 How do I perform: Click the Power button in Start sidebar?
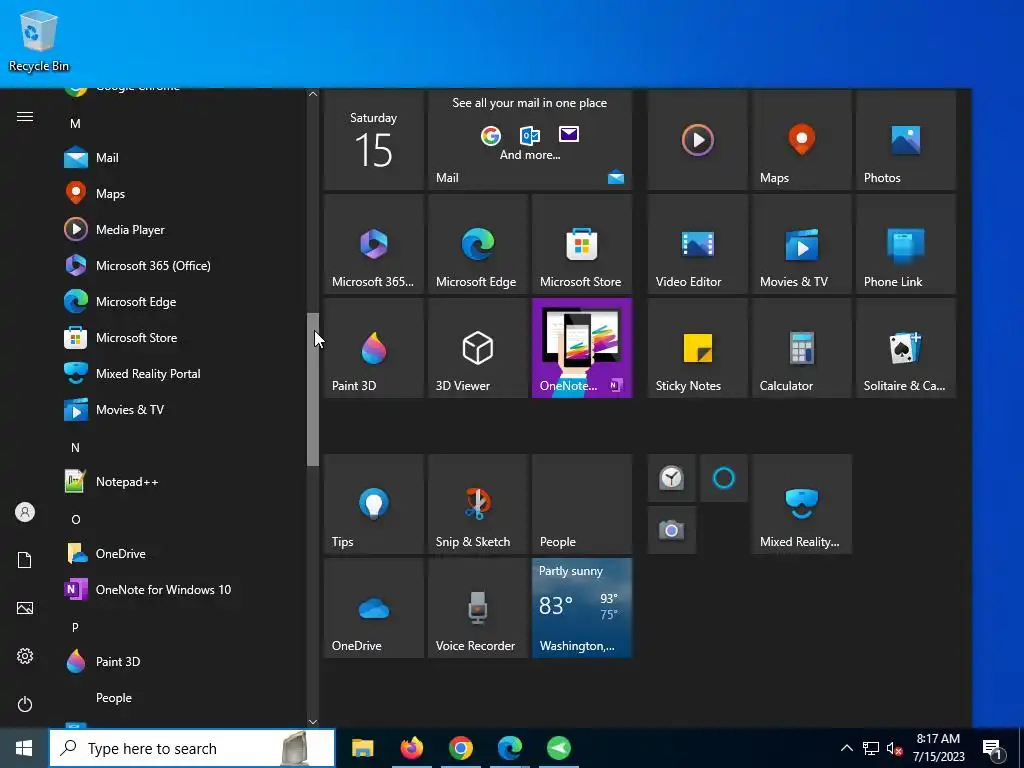25,704
